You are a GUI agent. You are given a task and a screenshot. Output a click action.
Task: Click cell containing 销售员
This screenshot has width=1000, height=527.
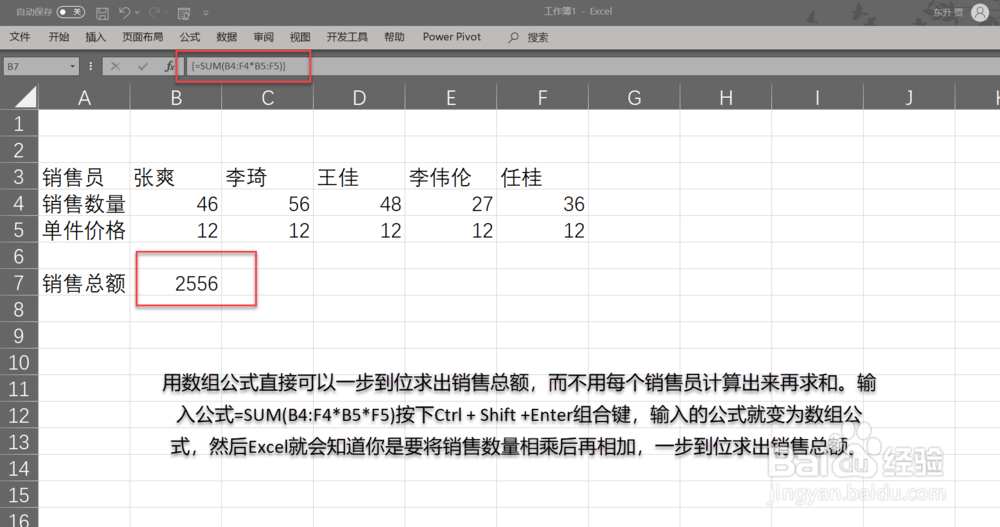pos(84,177)
